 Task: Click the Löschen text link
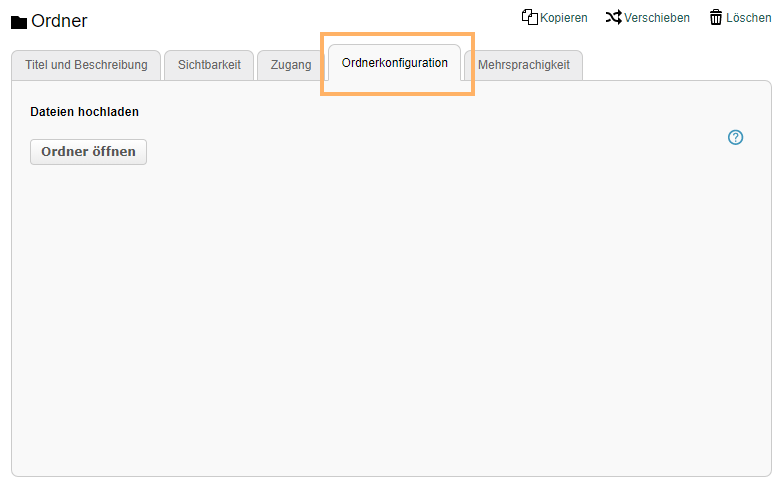(748, 18)
